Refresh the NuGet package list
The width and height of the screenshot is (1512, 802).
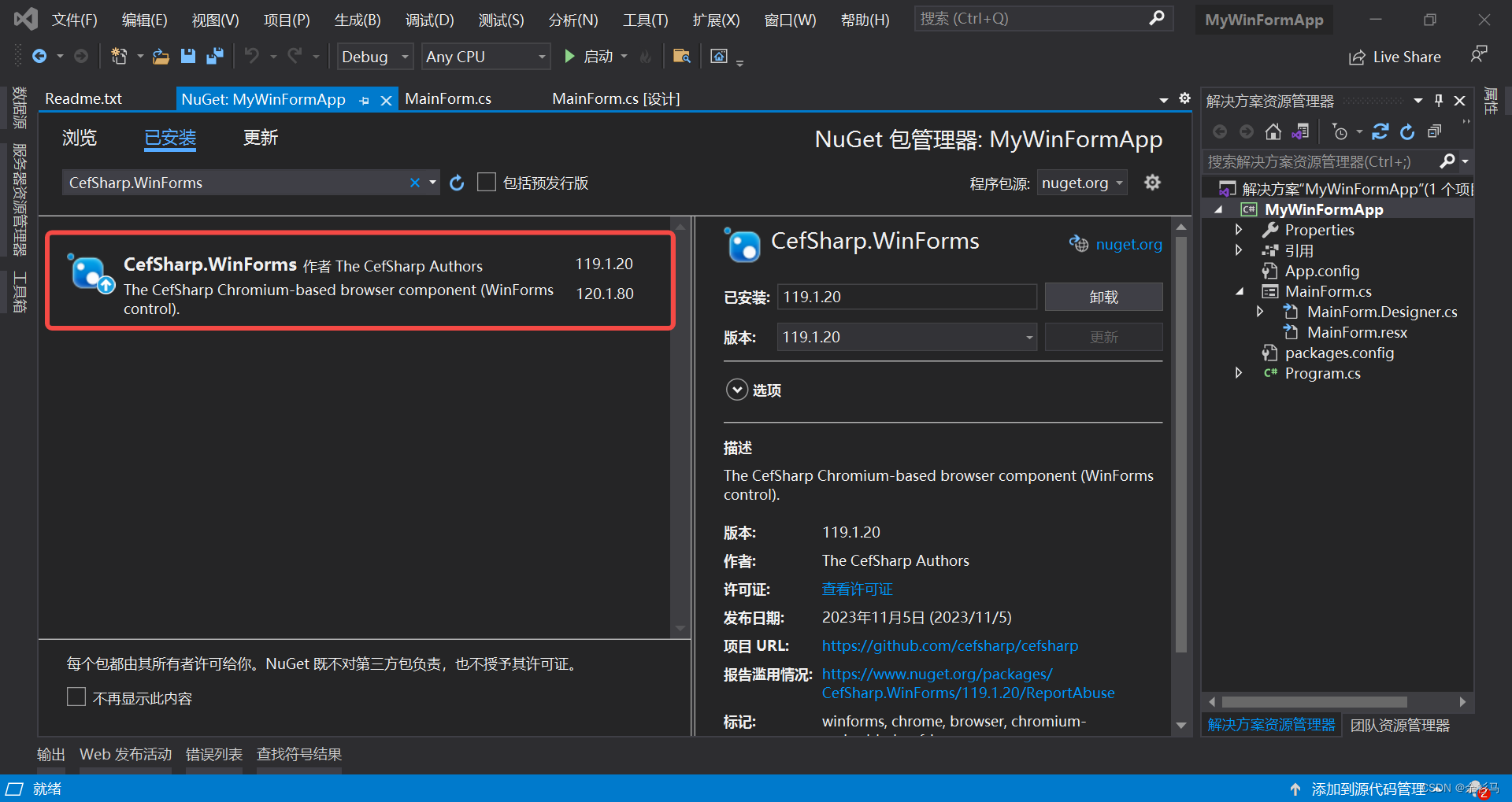457,182
